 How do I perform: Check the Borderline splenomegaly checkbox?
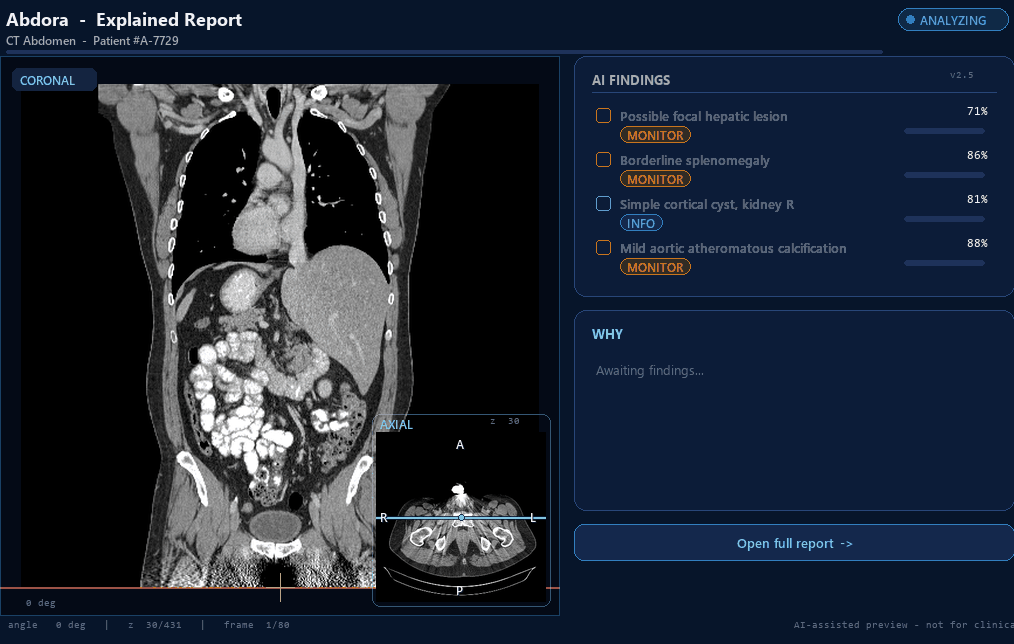pos(603,160)
